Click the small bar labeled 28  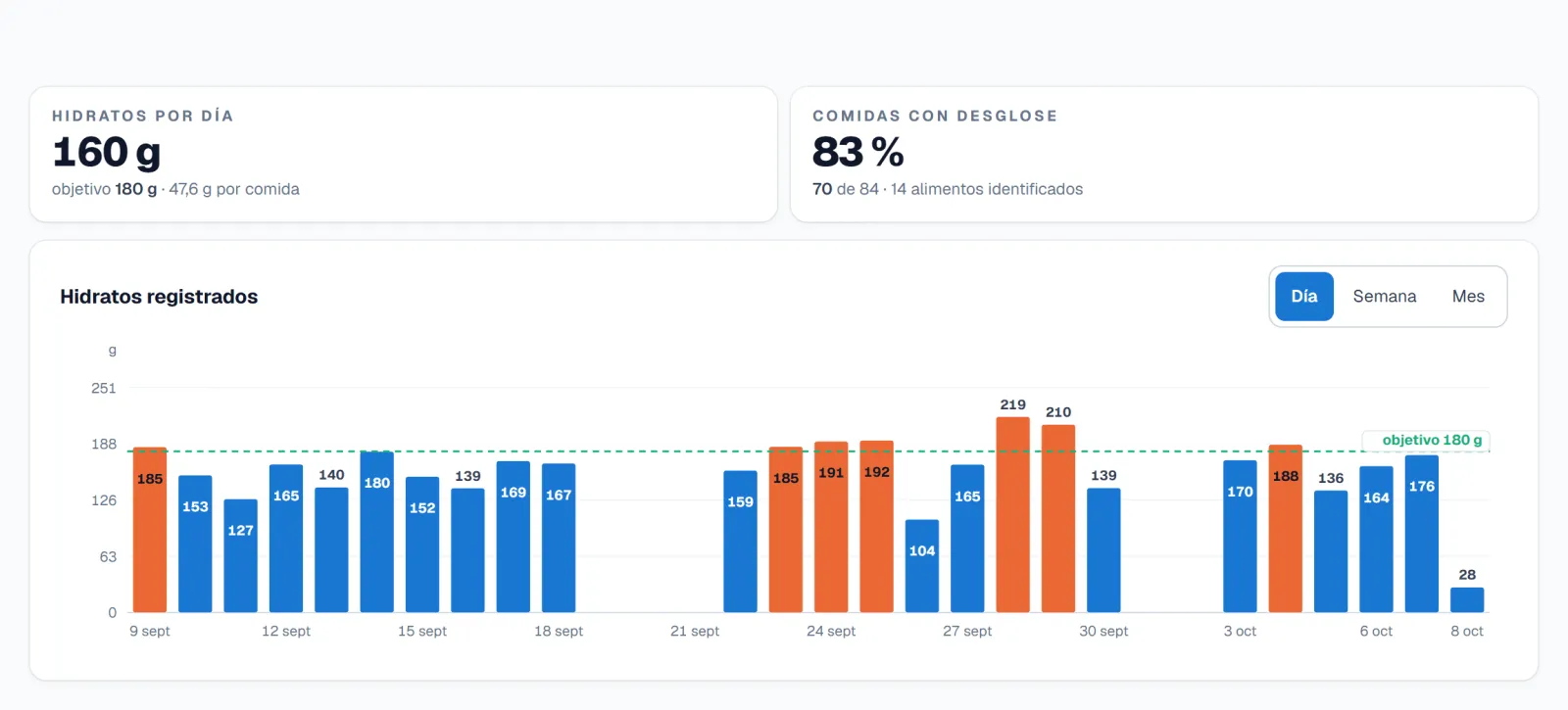coord(1467,600)
